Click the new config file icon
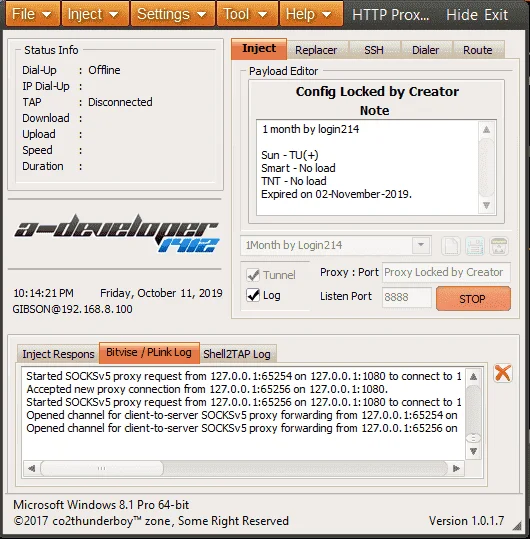 tap(451, 246)
